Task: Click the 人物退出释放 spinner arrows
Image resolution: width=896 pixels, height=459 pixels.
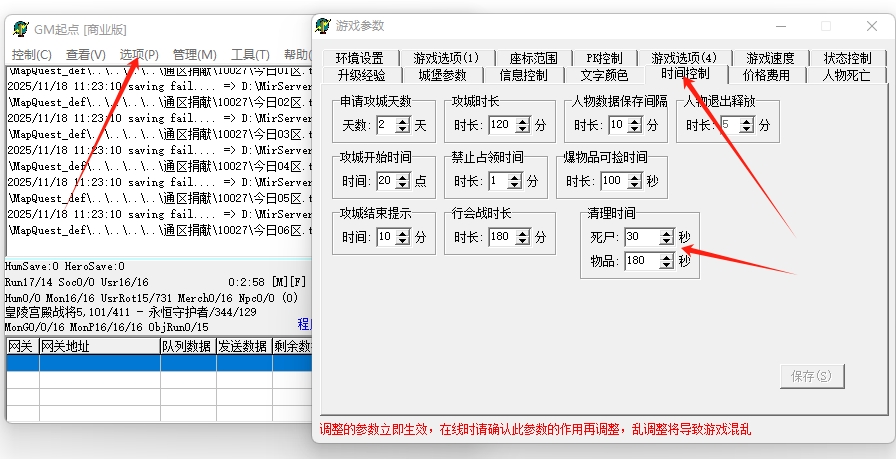Action: (747, 125)
